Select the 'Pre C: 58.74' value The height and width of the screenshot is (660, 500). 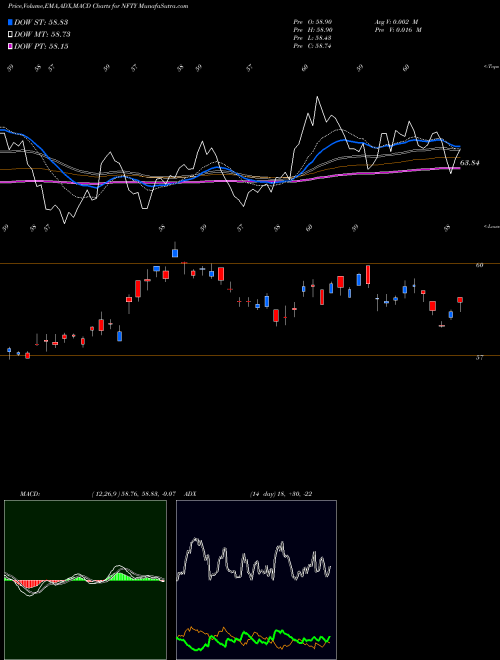(313, 46)
